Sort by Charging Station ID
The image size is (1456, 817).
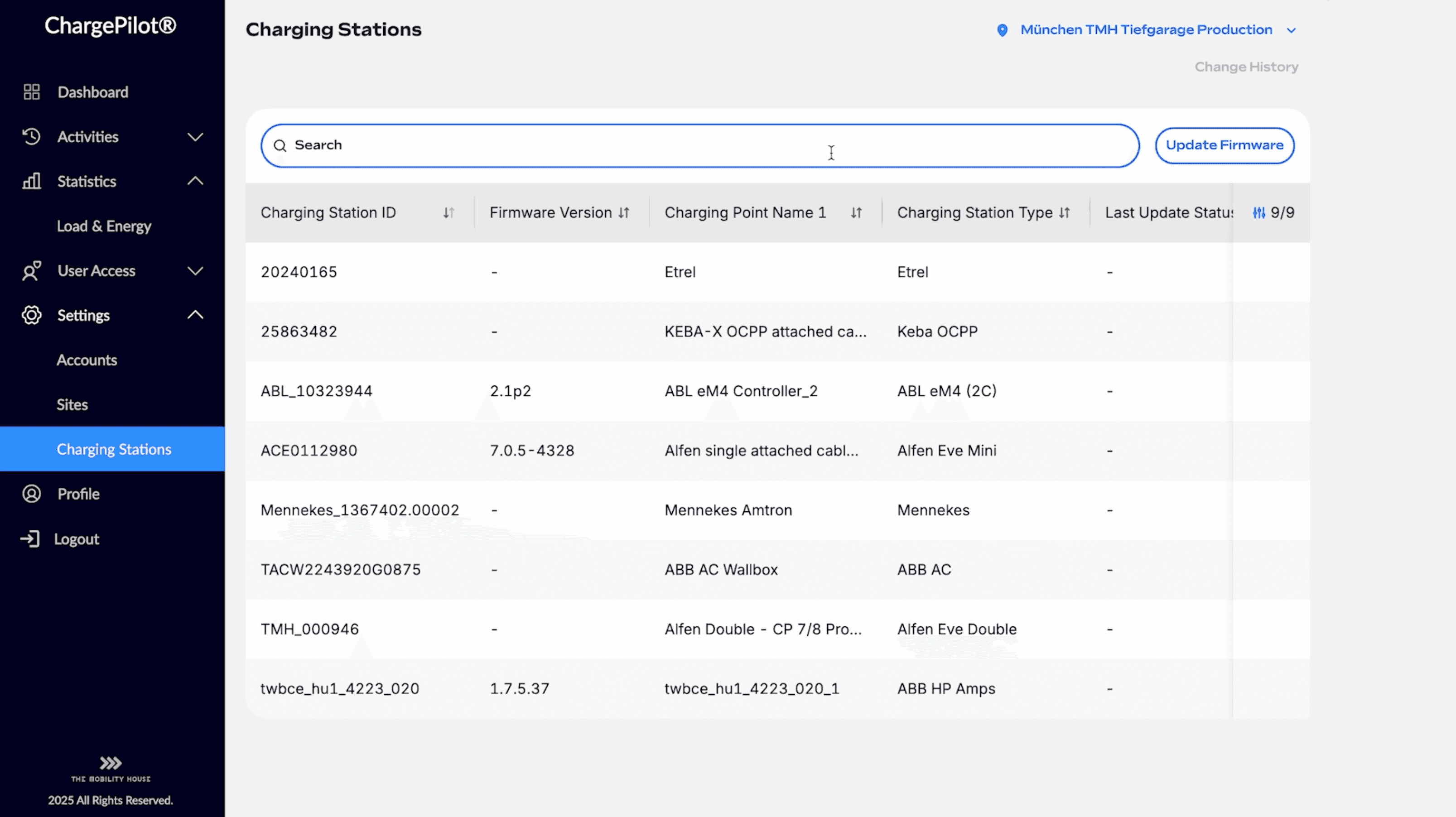448,212
